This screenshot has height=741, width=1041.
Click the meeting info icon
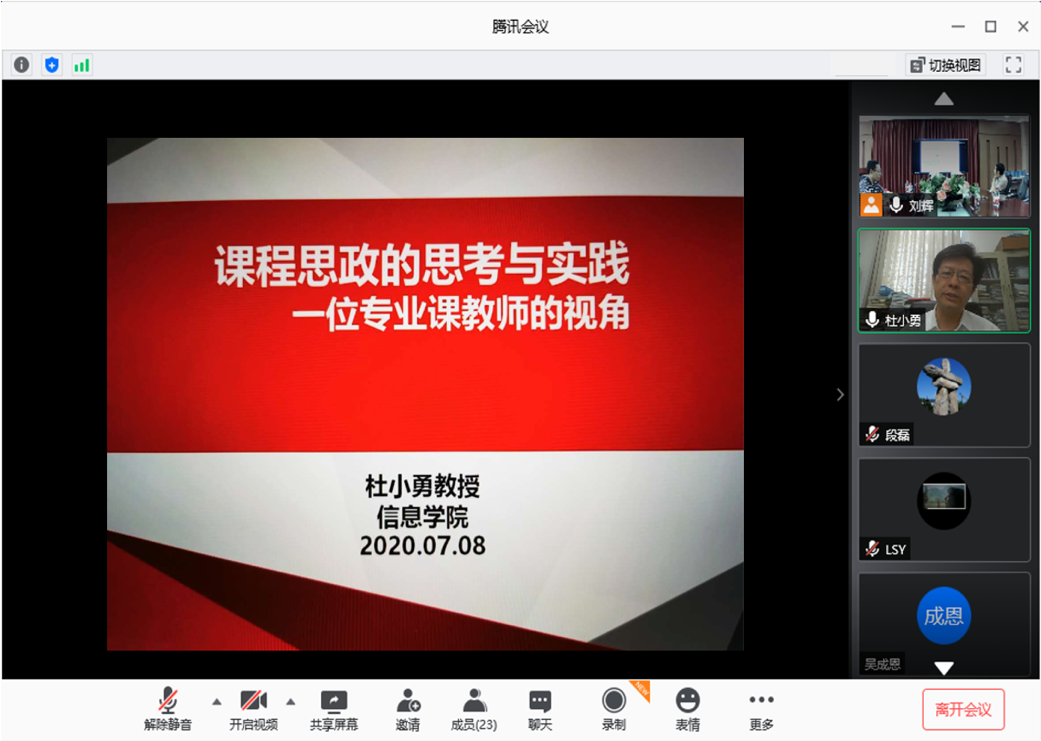point(21,65)
